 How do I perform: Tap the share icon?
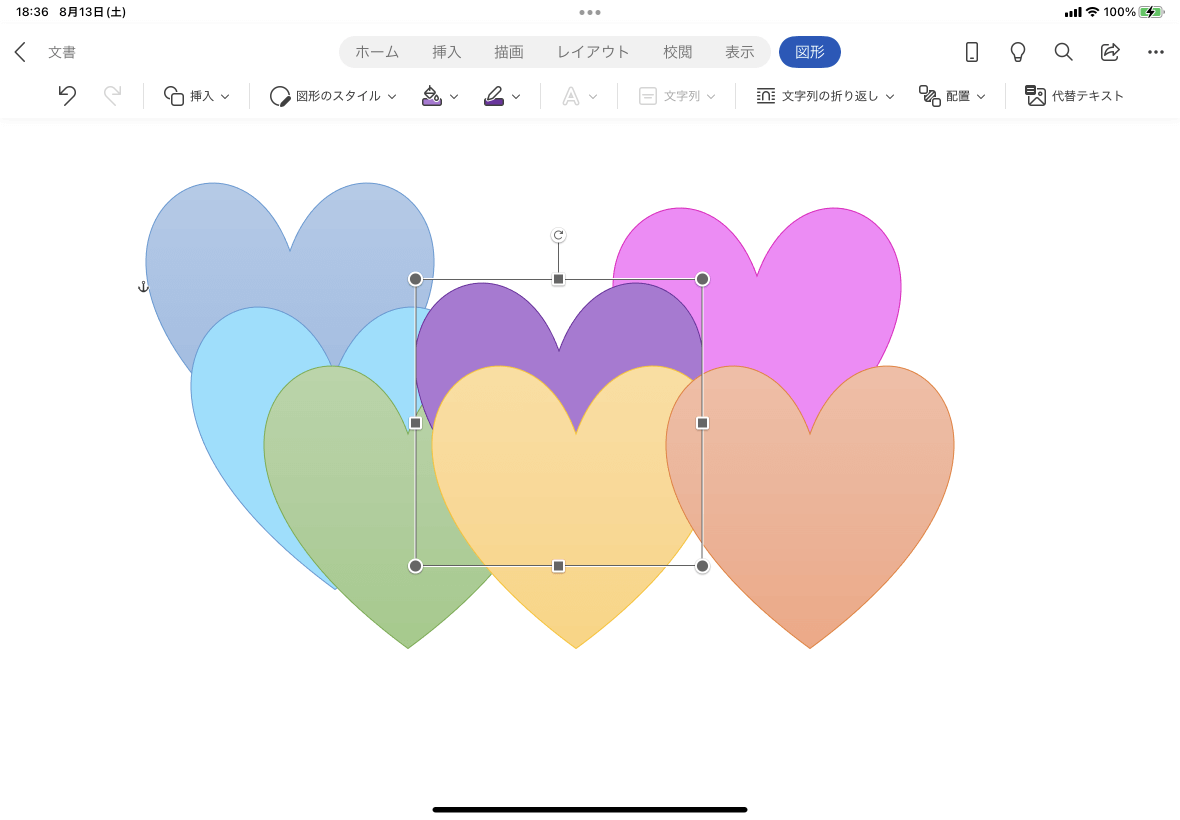(x=1110, y=52)
